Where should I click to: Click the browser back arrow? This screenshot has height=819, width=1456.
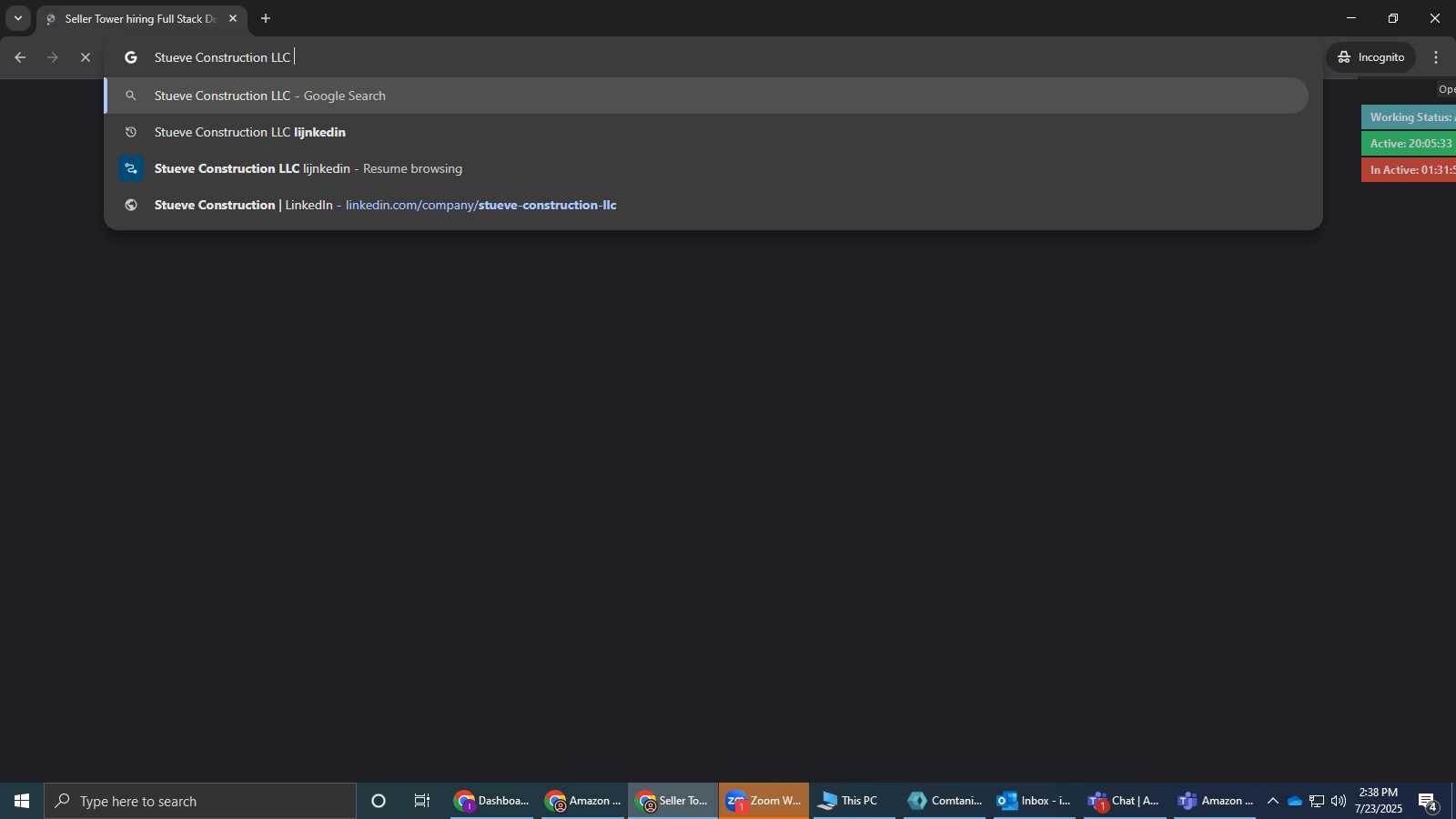(20, 57)
